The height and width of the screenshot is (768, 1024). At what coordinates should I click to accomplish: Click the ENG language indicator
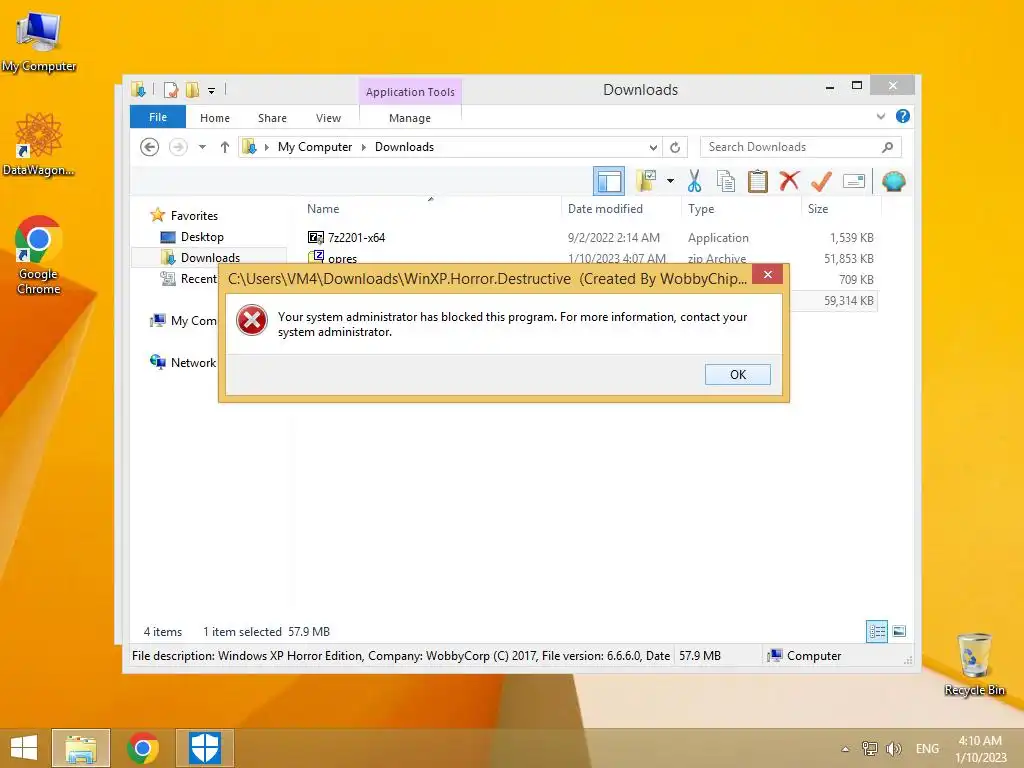(x=927, y=749)
